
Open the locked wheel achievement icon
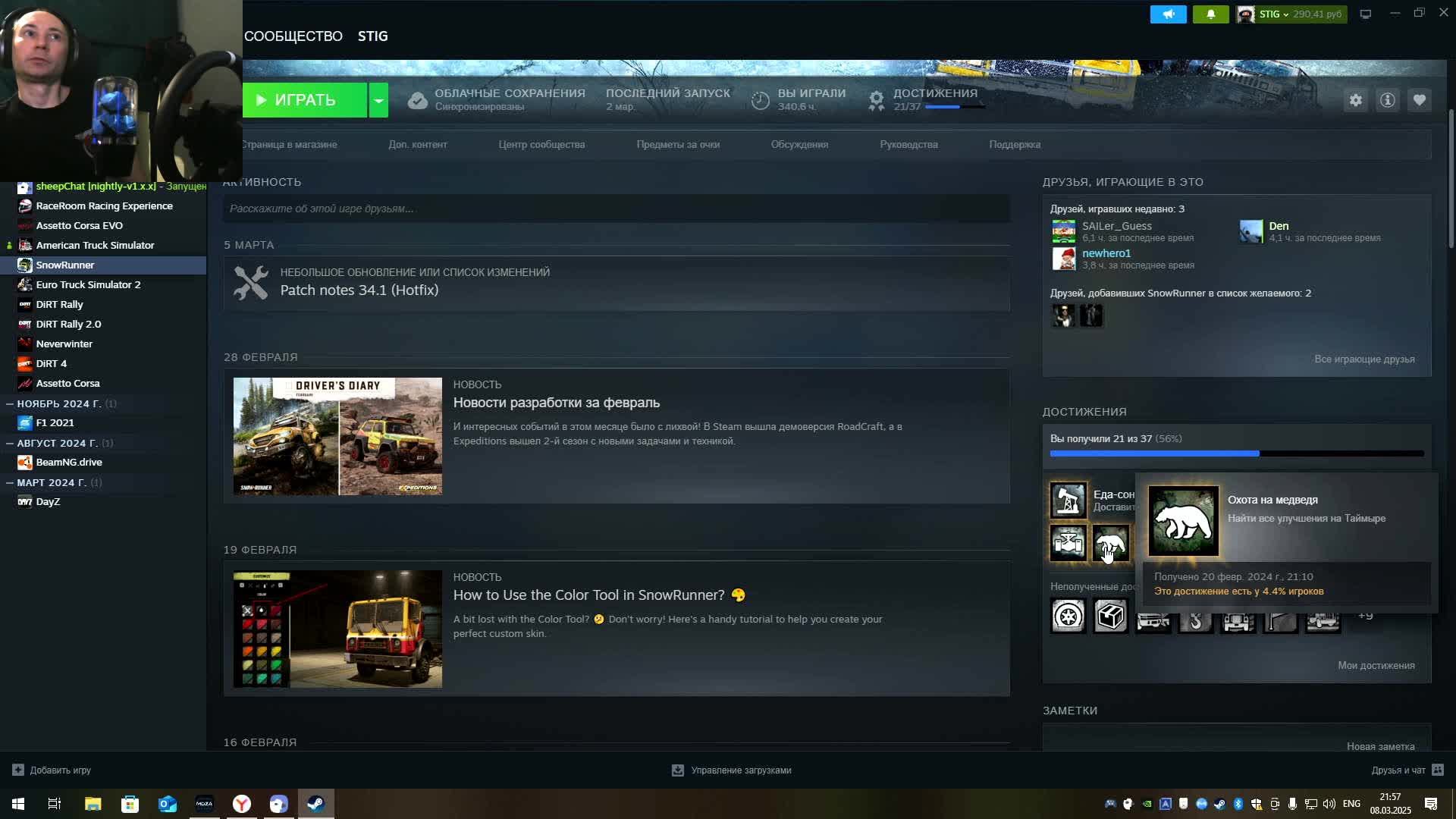click(1068, 616)
